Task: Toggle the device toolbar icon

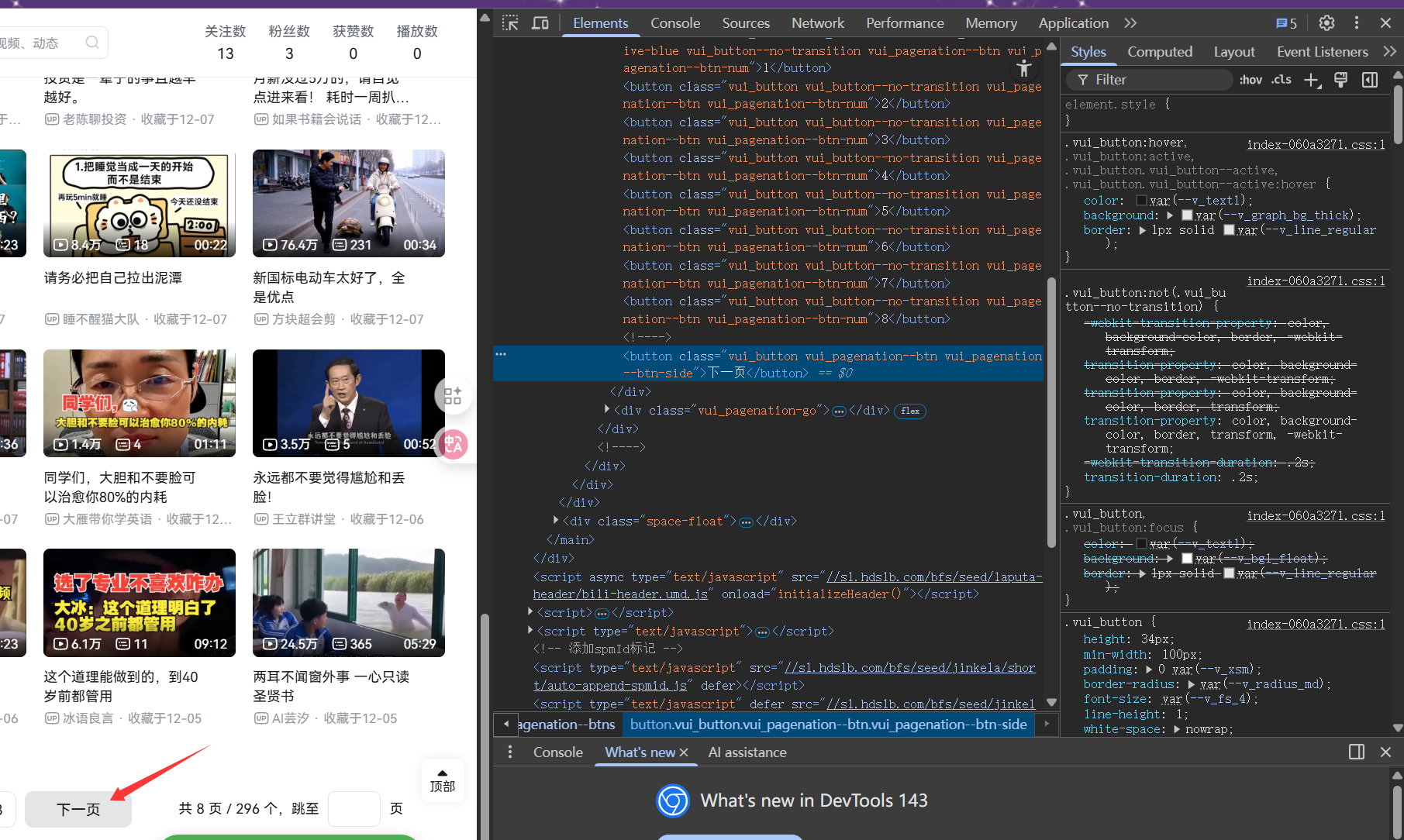Action: tap(540, 23)
